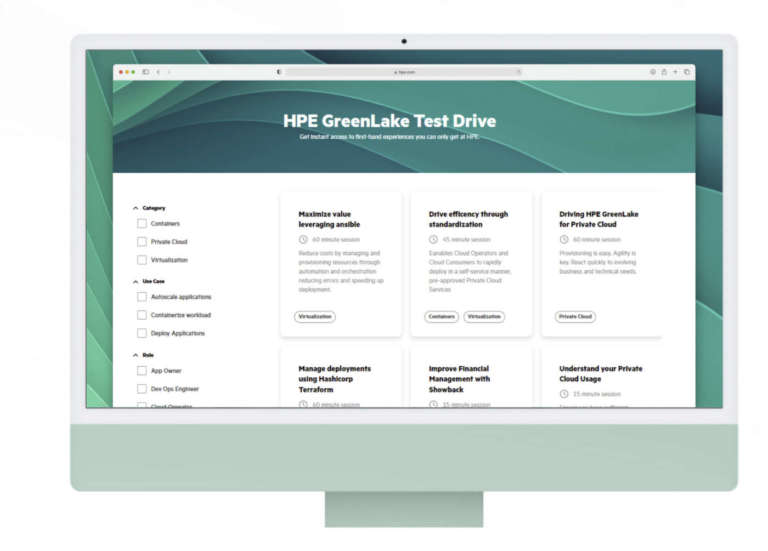Click the Use Case section heading
Image resolution: width=768 pixels, height=551 pixels.
[x=153, y=282]
